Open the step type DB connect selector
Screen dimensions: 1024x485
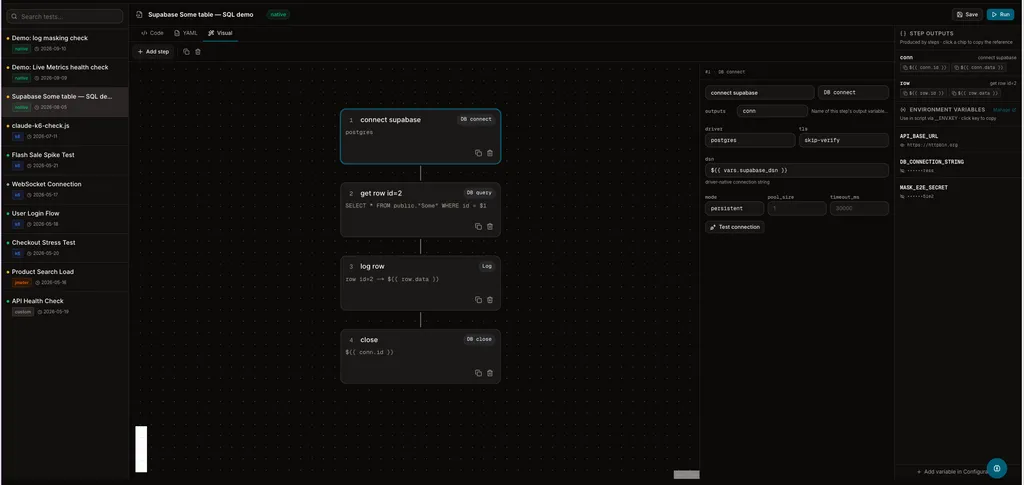click(853, 93)
